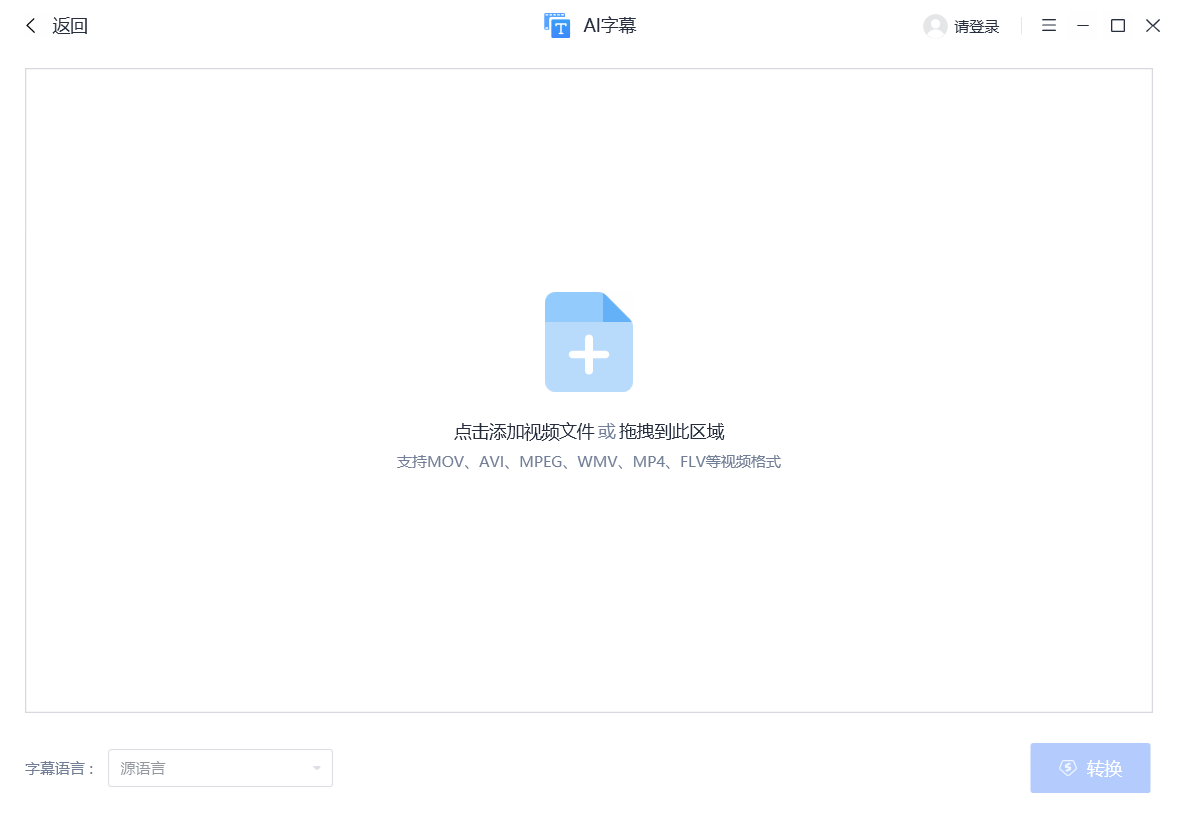Click the 转换 convert button
This screenshot has height=819, width=1178.
pyautogui.click(x=1090, y=768)
